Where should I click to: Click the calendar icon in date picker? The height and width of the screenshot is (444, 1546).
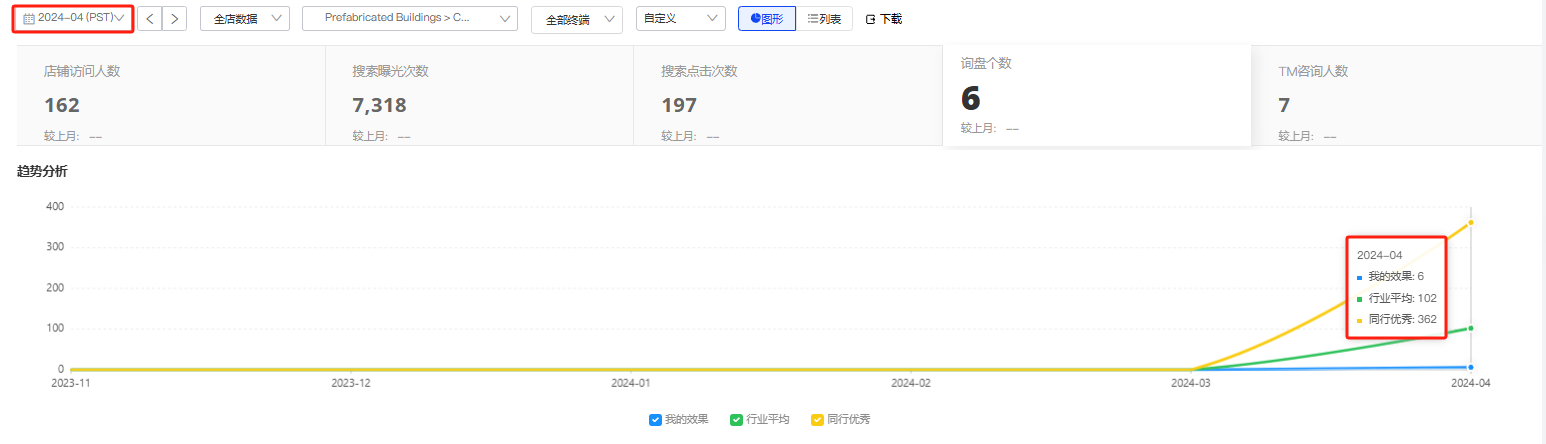(29, 18)
